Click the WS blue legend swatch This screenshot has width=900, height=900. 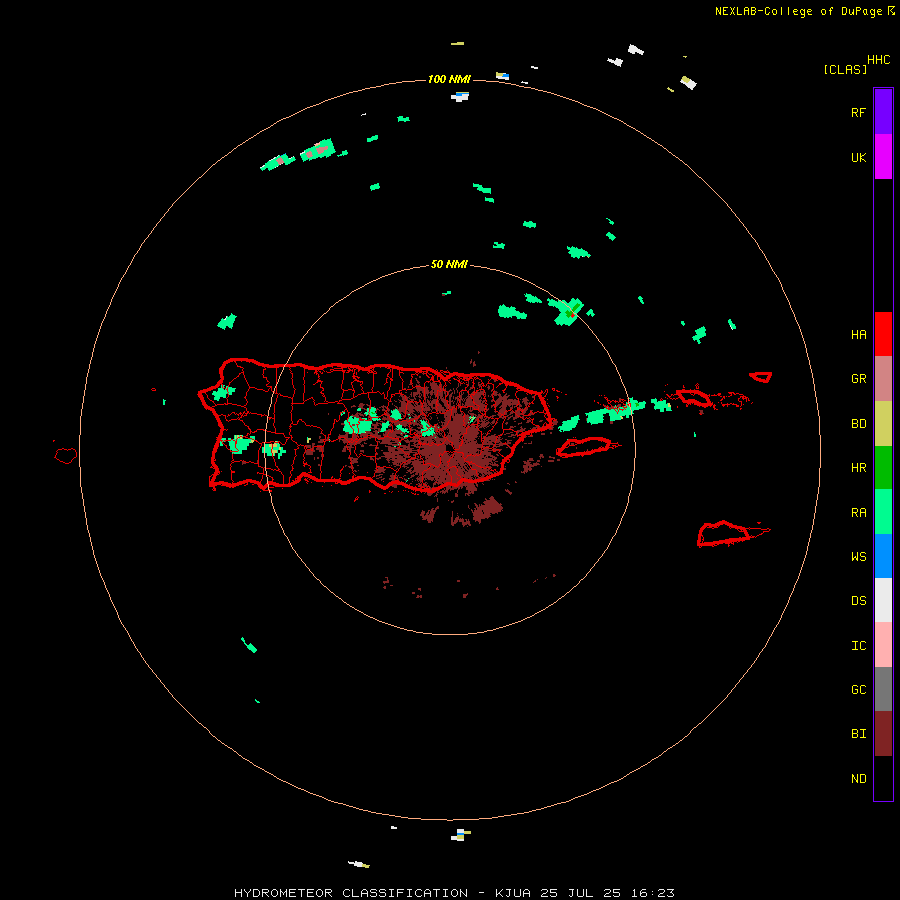click(x=883, y=556)
